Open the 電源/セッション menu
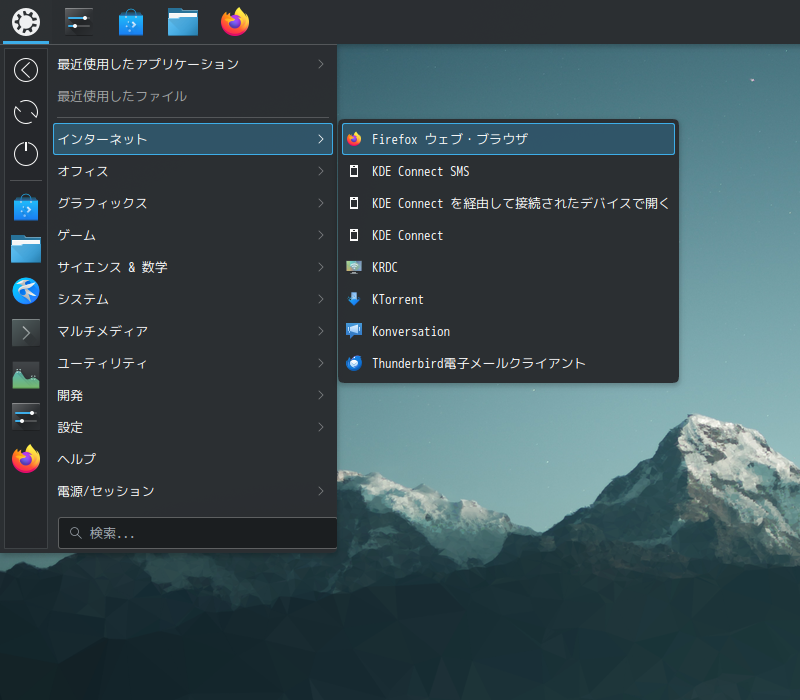 (x=193, y=491)
